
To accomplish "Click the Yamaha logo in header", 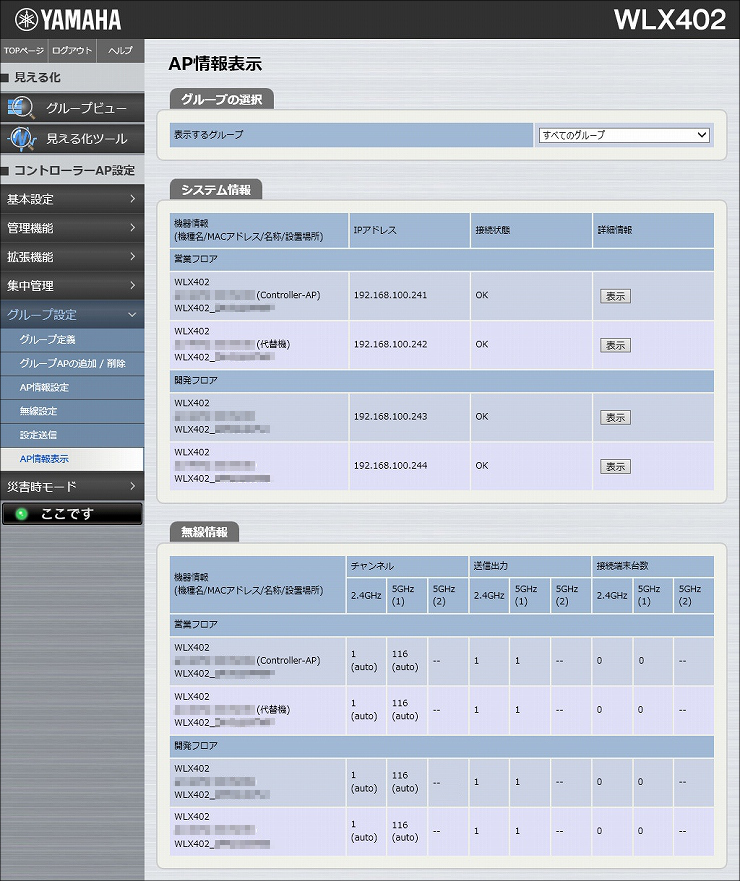I will (x=68, y=20).
